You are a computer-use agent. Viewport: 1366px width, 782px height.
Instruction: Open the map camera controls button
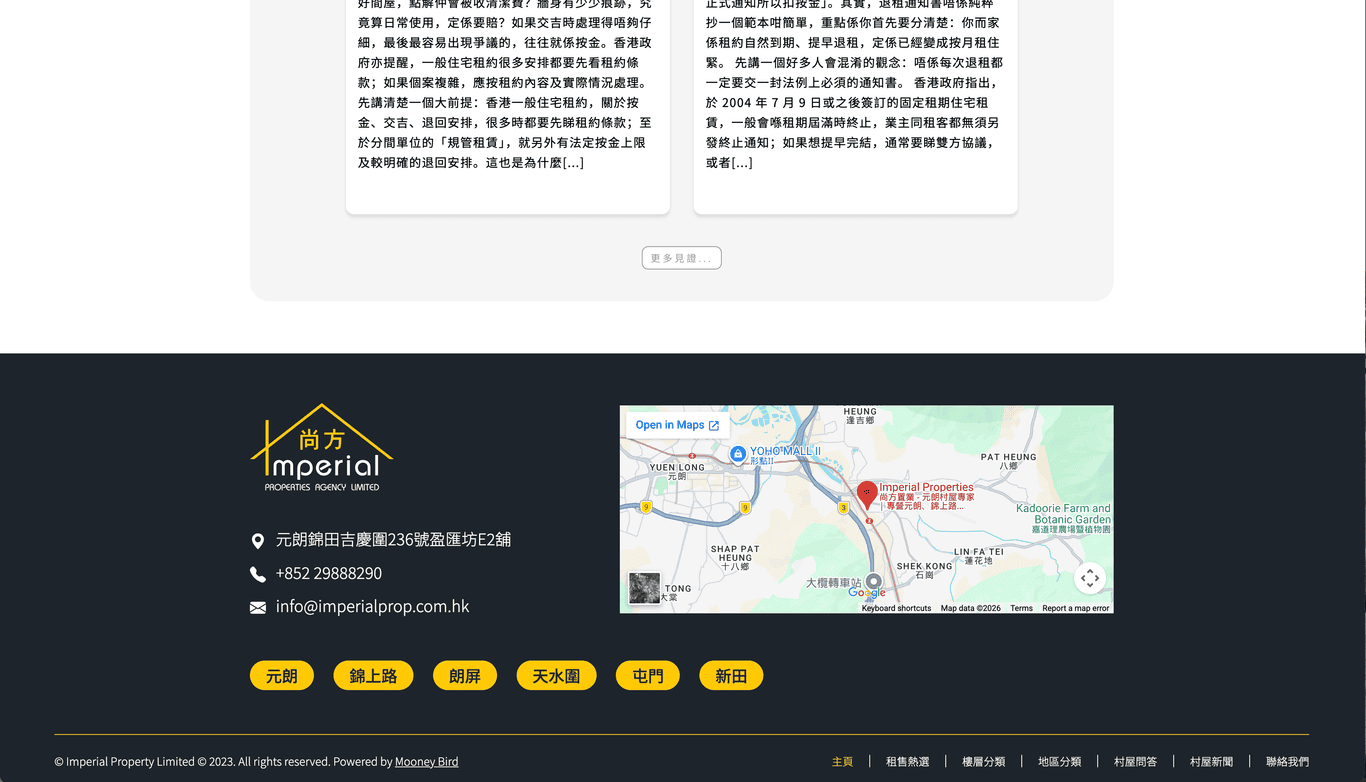pyautogui.click(x=1089, y=578)
